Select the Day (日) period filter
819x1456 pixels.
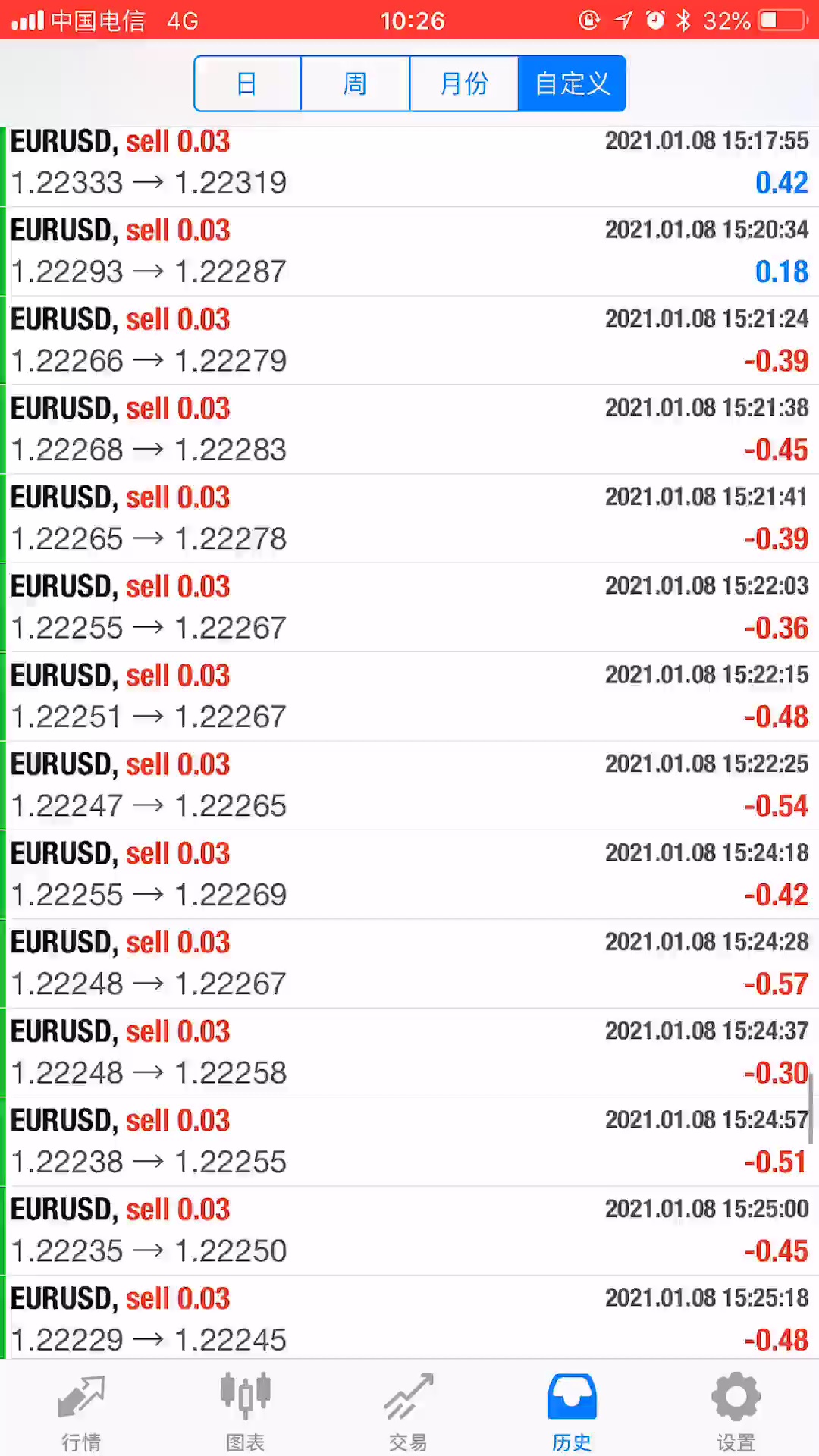point(247,83)
